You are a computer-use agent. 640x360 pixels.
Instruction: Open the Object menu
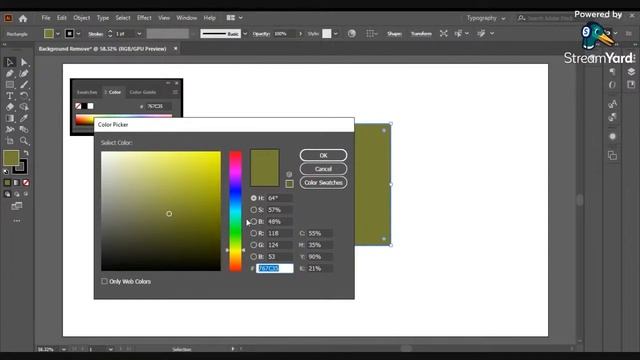(x=82, y=18)
